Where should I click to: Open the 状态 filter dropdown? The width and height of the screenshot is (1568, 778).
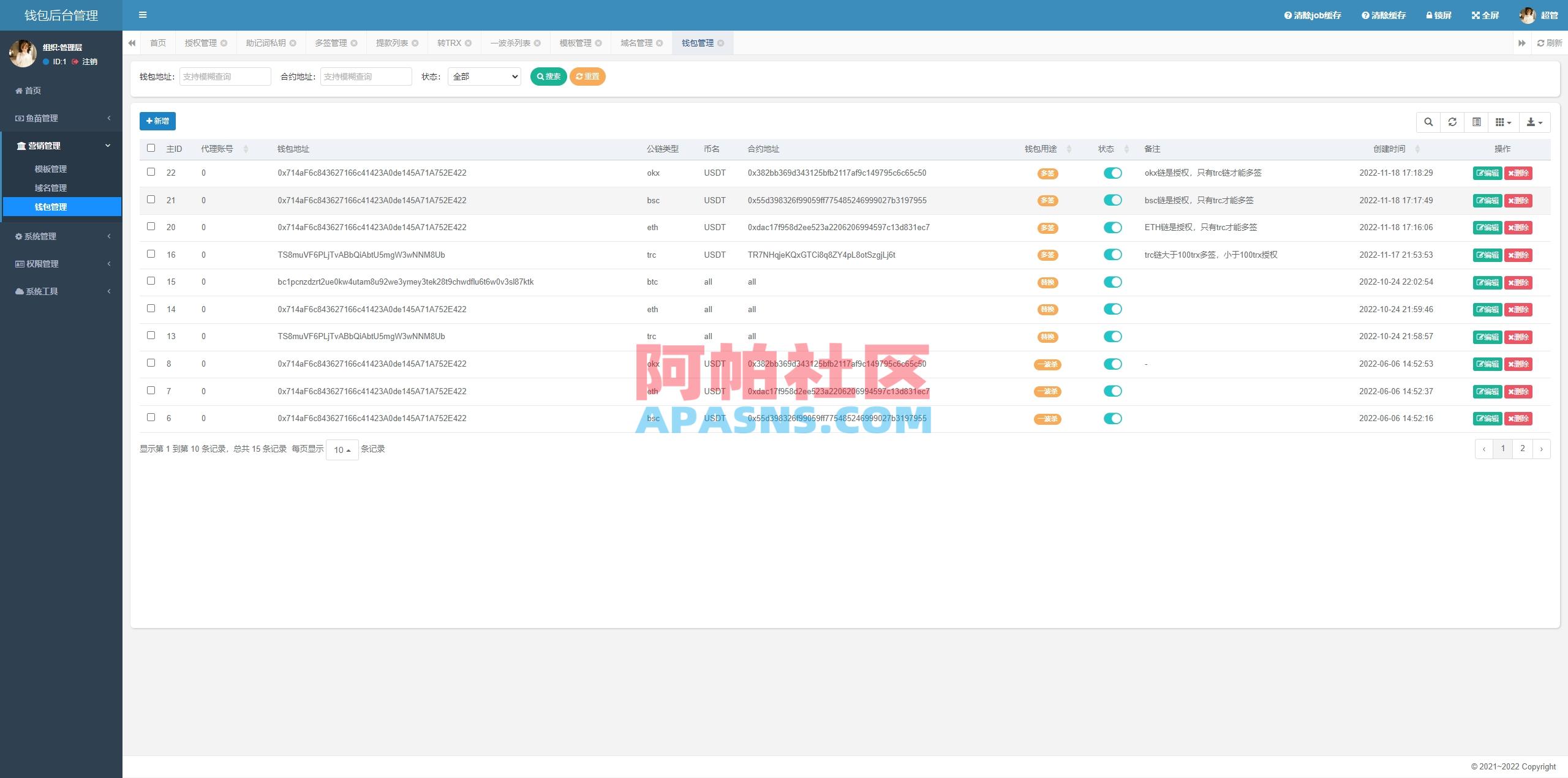click(x=484, y=77)
